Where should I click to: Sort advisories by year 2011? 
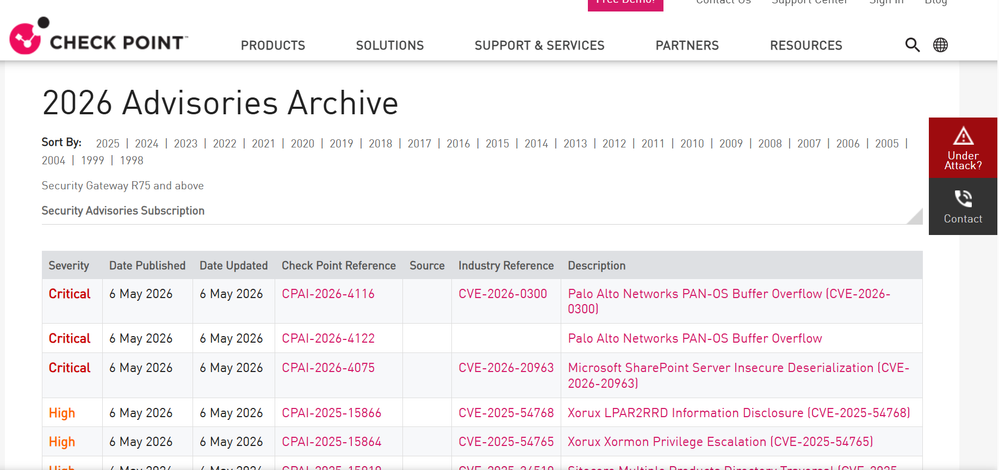click(x=653, y=144)
